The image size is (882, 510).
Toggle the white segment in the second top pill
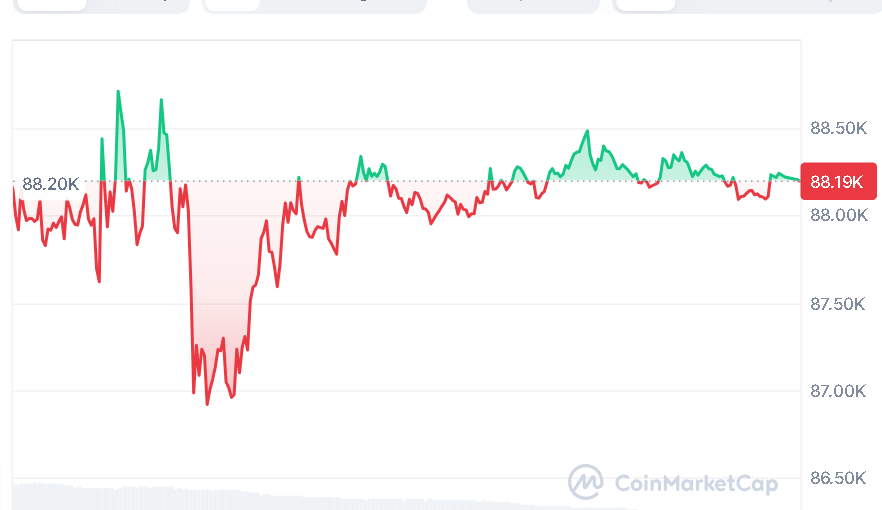[x=232, y=4]
